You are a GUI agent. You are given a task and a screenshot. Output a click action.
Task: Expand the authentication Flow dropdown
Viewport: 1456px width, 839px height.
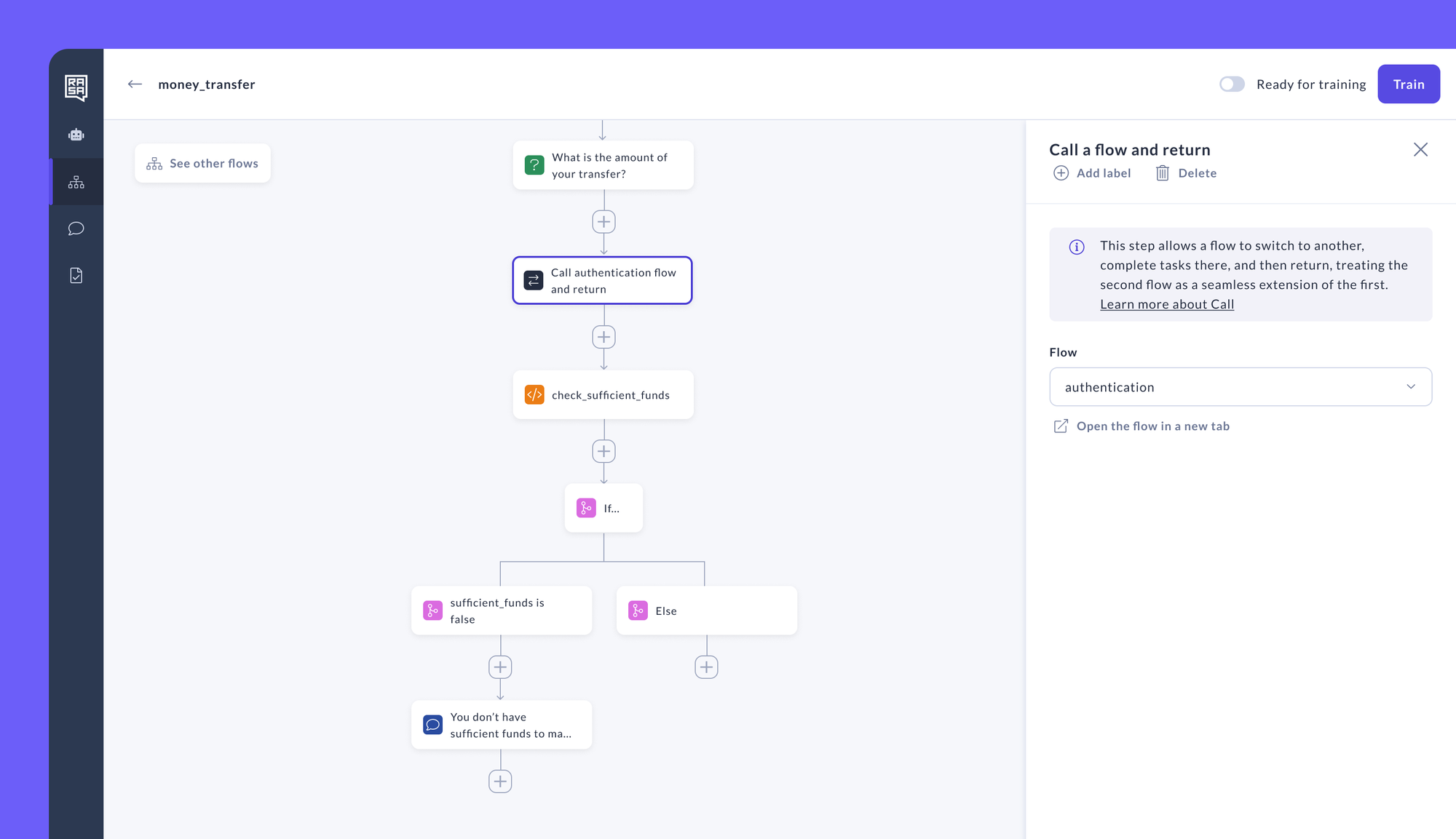[x=1240, y=387]
